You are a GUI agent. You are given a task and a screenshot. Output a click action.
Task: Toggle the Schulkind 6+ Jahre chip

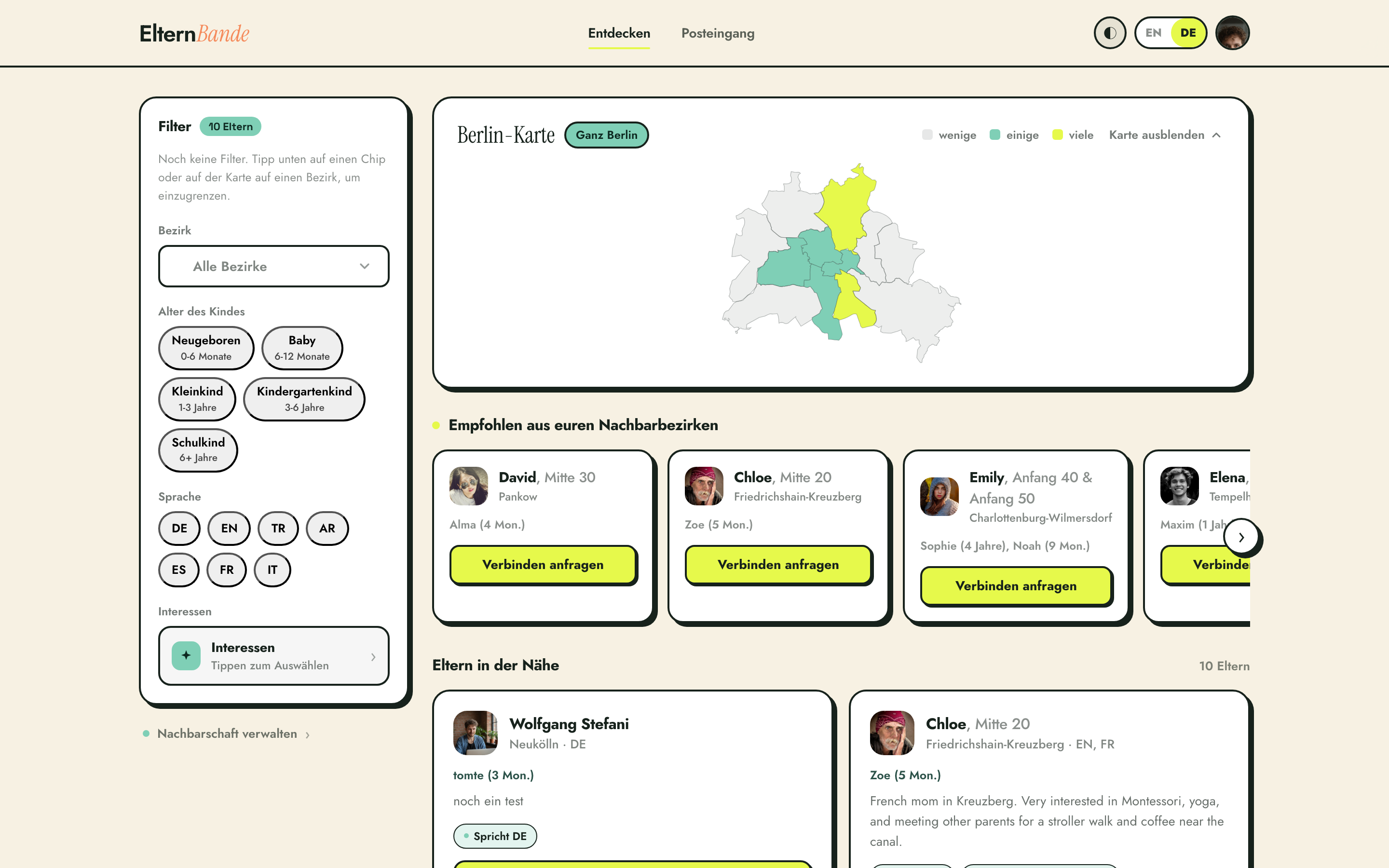[x=198, y=450]
